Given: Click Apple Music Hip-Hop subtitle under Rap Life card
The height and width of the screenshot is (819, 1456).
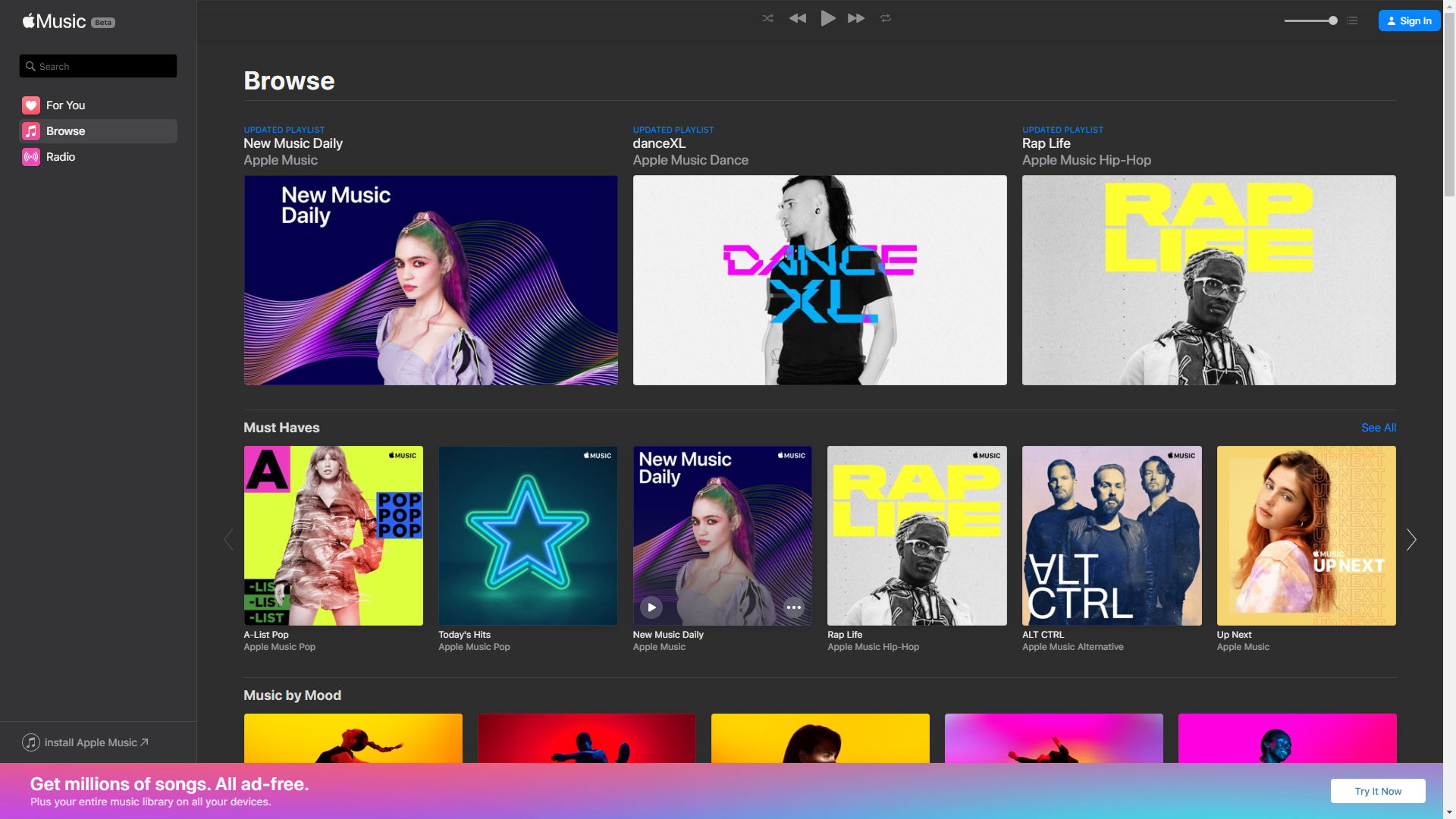Looking at the screenshot, I should (874, 647).
